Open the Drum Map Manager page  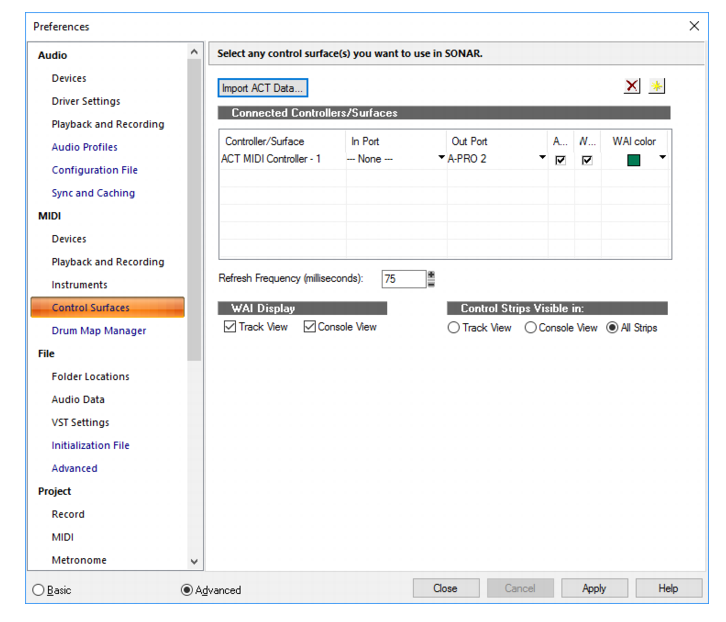[99, 331]
